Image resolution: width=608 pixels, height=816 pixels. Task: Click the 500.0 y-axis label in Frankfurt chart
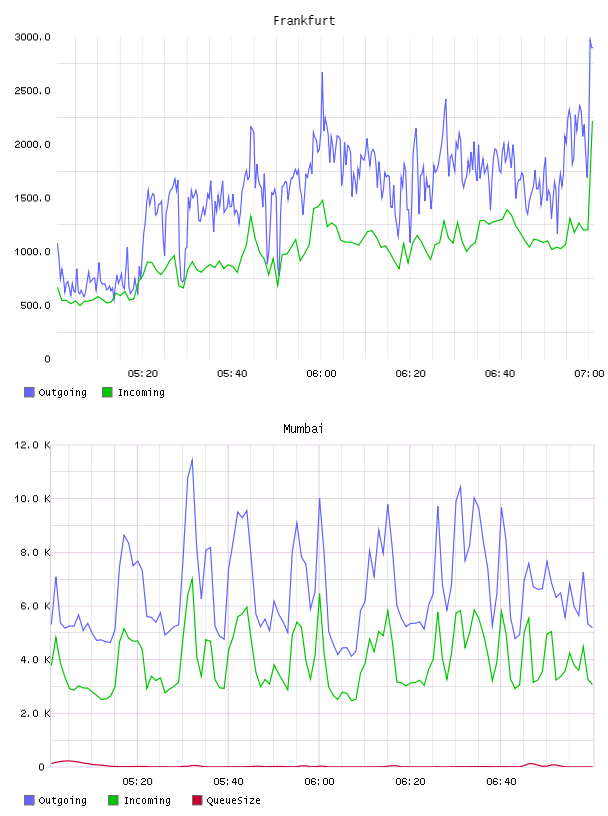click(35, 305)
